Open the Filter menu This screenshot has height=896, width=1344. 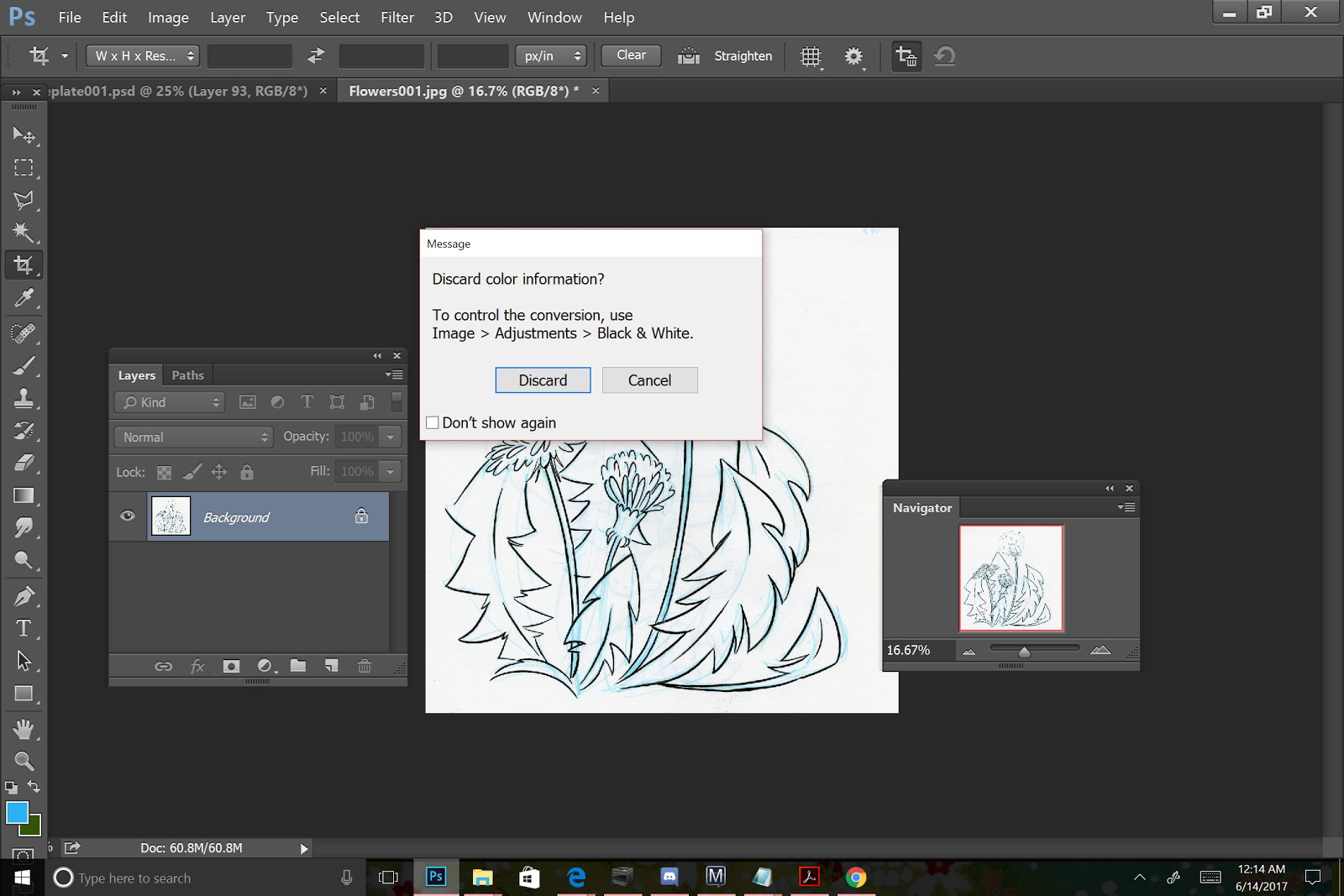click(396, 18)
